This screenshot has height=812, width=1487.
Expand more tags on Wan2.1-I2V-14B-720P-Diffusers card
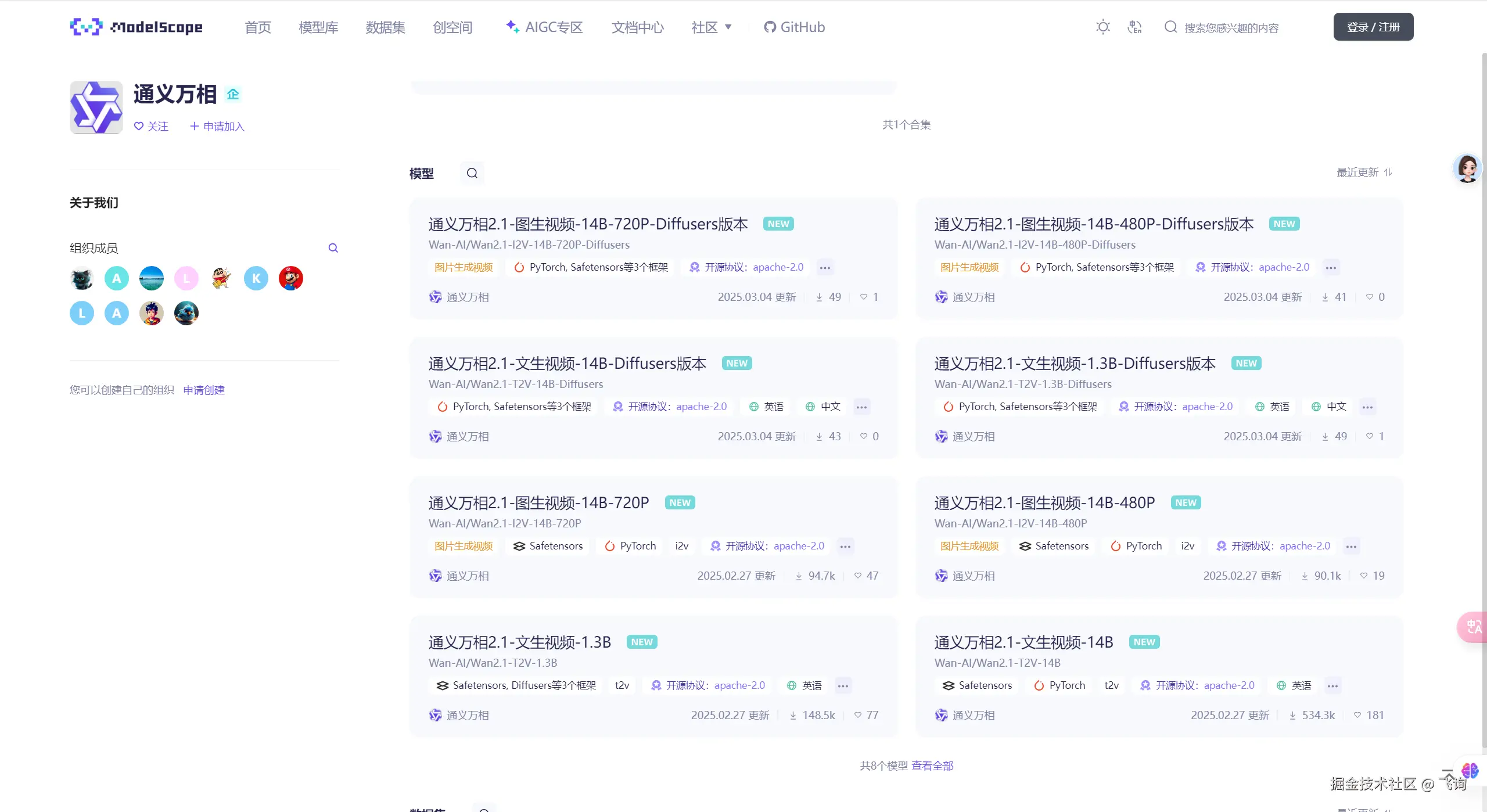825,268
